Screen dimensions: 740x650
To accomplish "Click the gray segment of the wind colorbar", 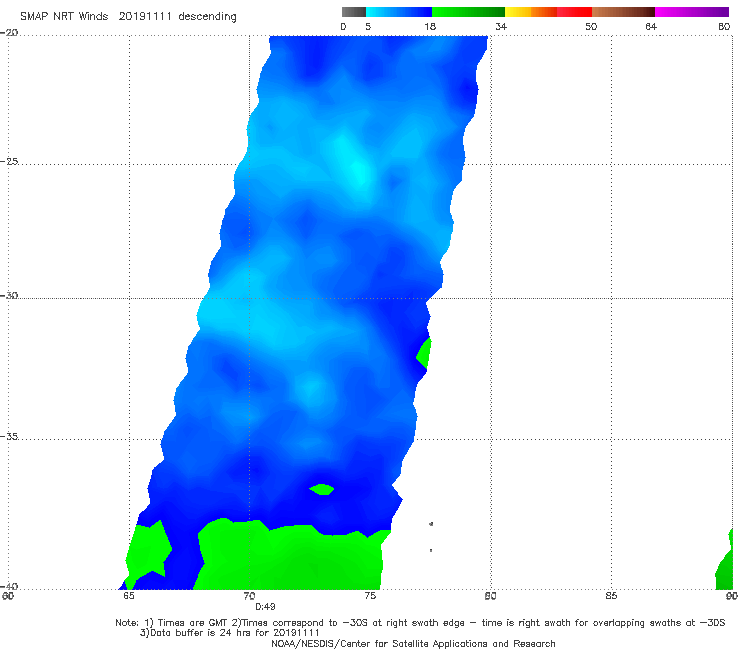I will tap(354, 12).
